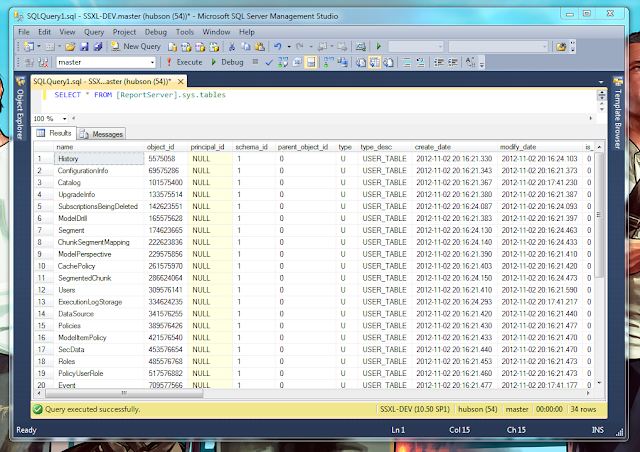Toggle Include Client Statistics

coord(342,62)
